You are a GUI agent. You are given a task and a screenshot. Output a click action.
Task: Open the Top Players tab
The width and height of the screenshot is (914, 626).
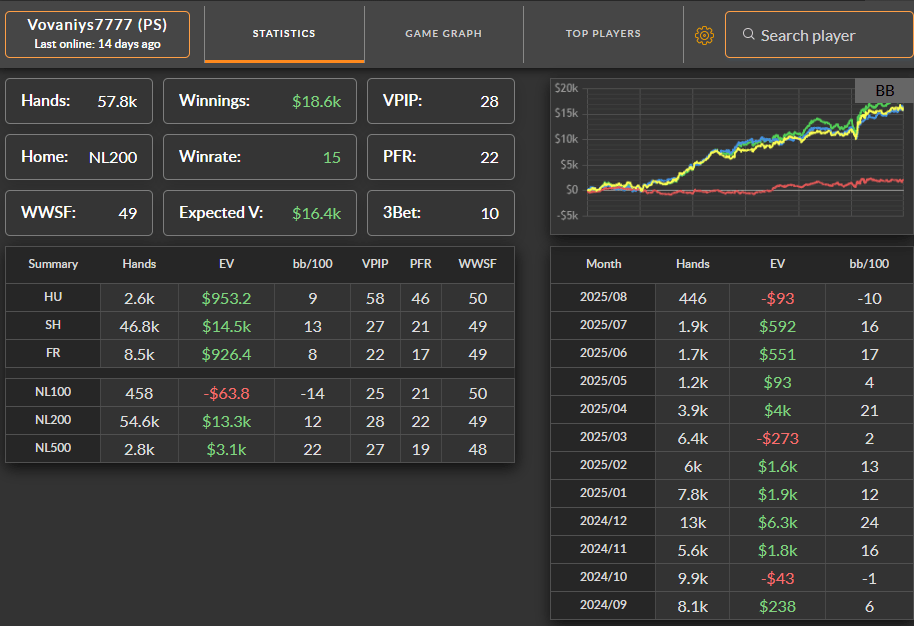point(603,34)
